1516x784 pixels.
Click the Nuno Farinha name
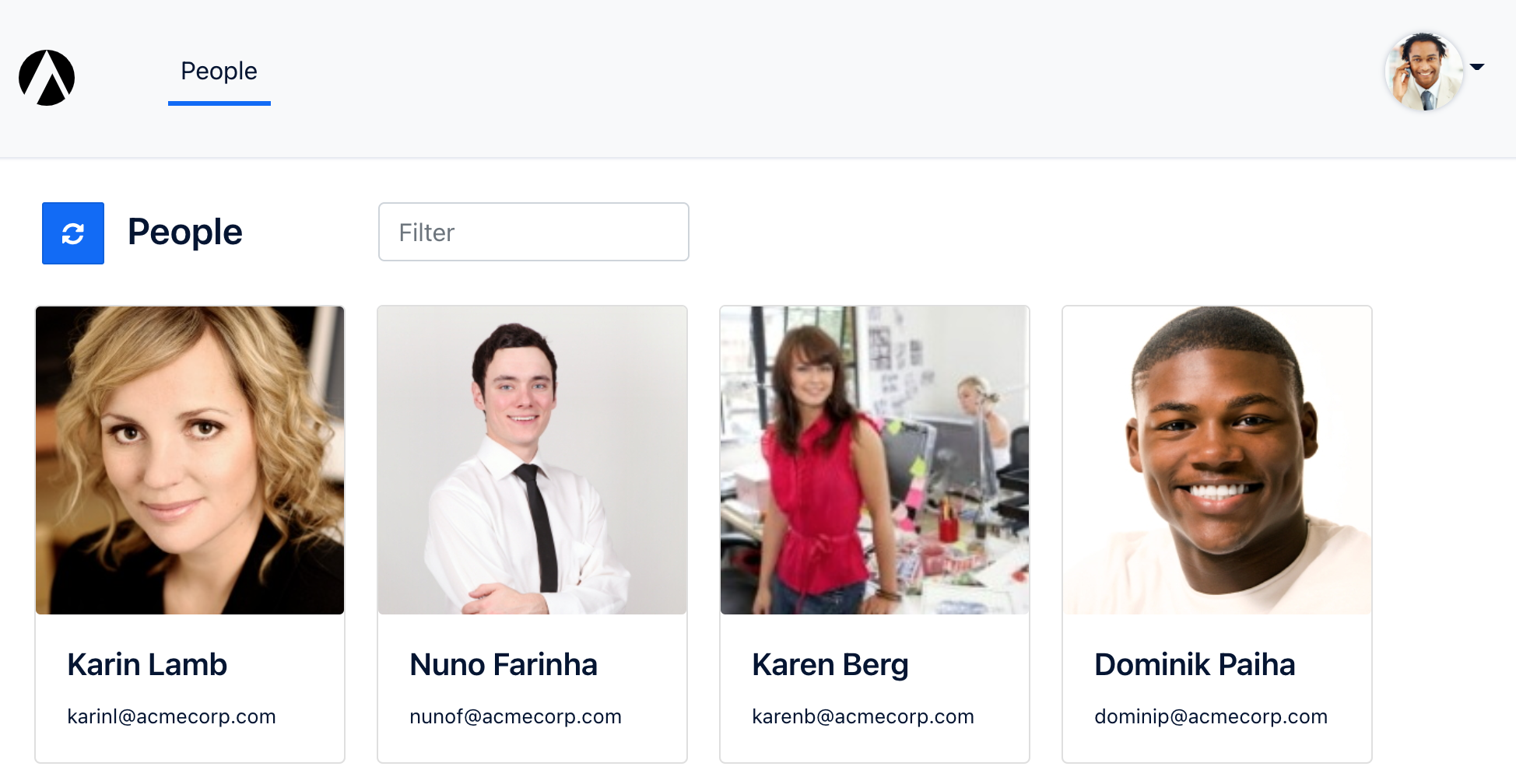504,665
